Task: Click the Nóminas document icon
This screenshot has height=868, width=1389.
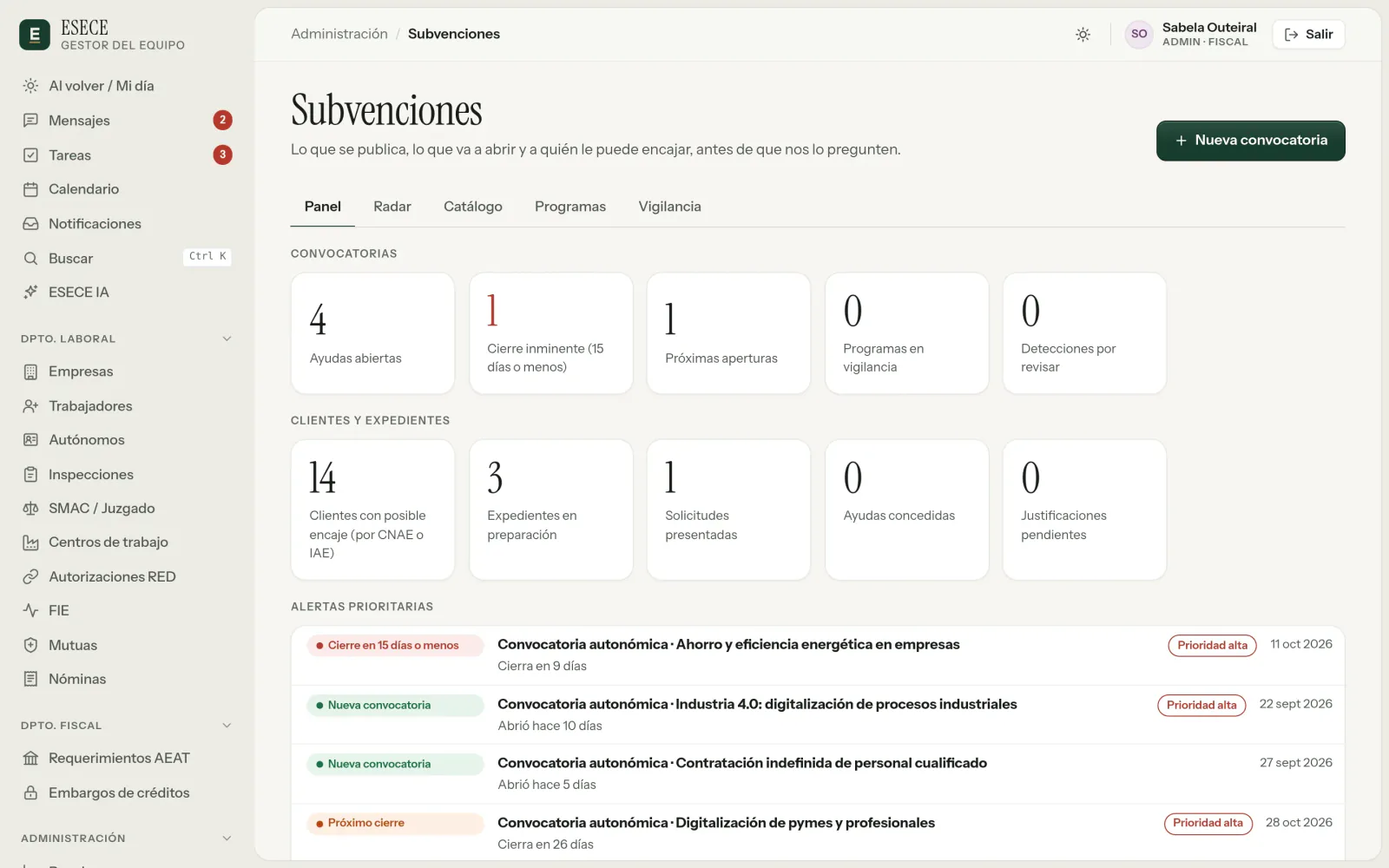Action: click(x=30, y=680)
